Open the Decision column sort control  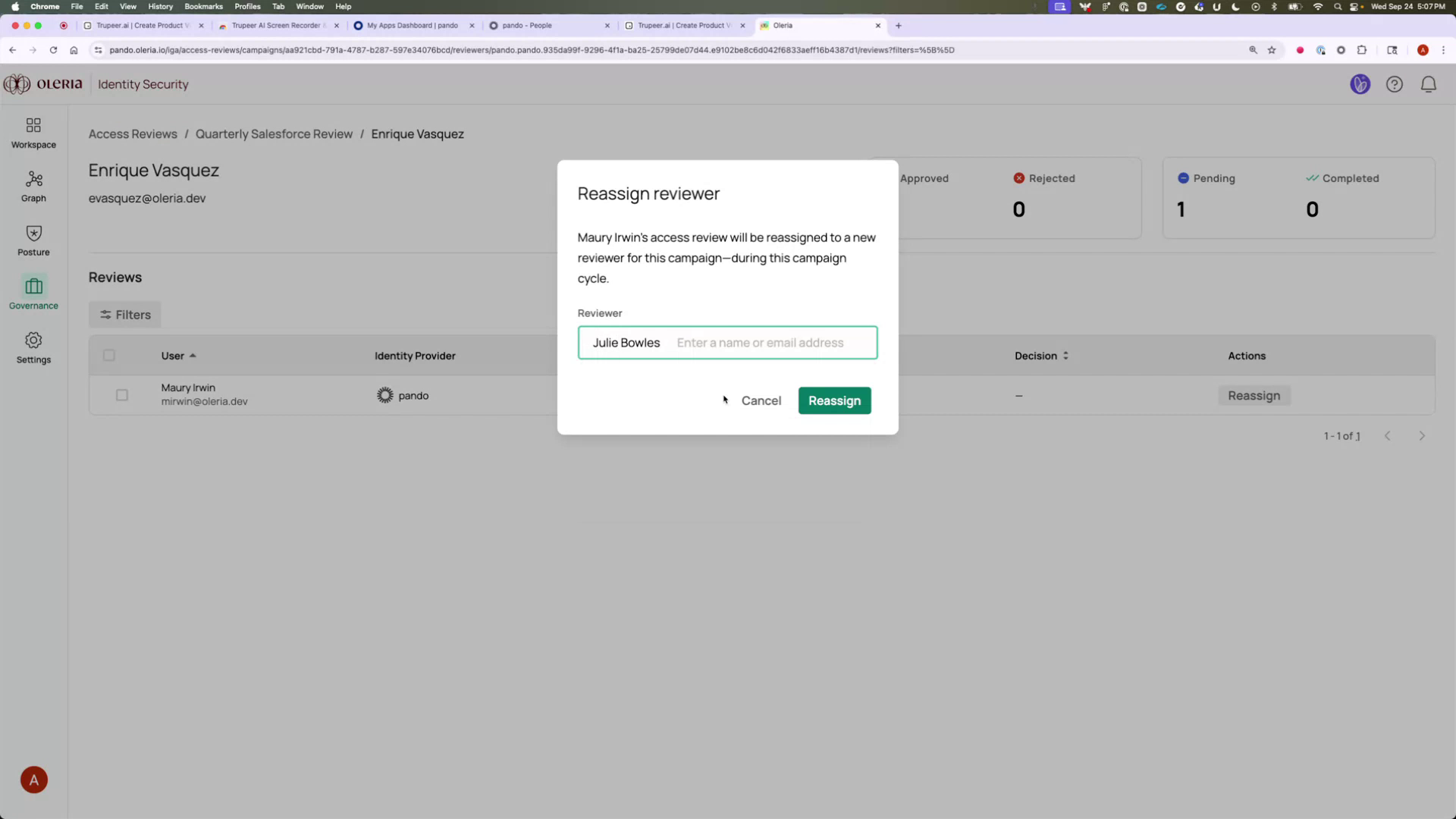[1065, 355]
